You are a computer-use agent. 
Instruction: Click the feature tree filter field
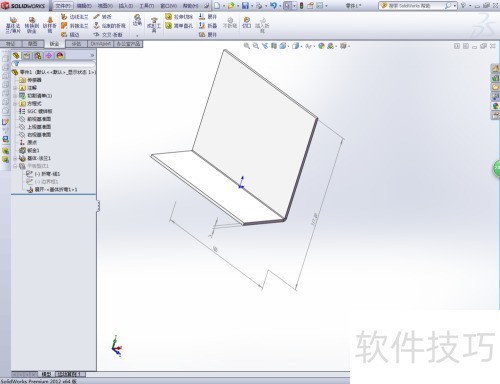[54, 64]
